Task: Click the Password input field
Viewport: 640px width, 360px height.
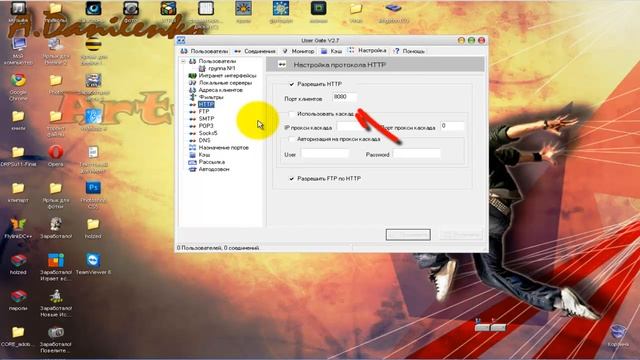Action: point(417,154)
